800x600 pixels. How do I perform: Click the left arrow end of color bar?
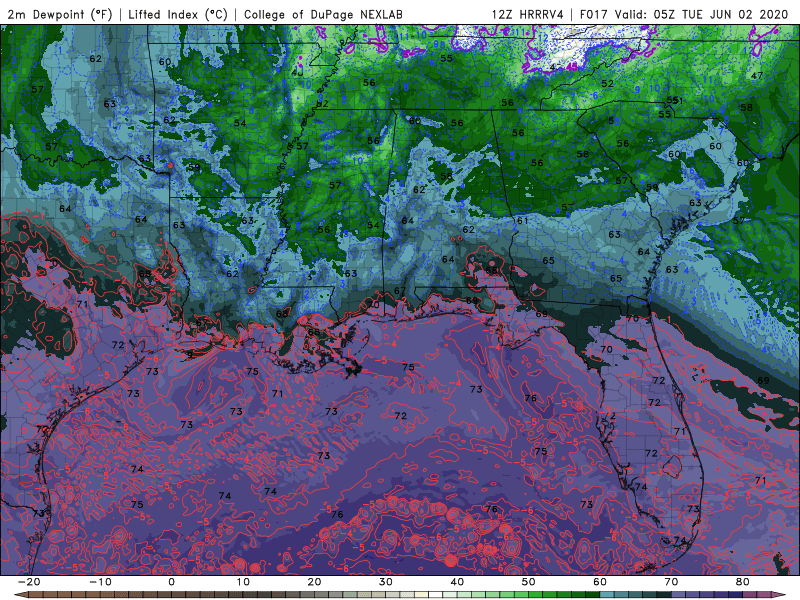[20, 594]
